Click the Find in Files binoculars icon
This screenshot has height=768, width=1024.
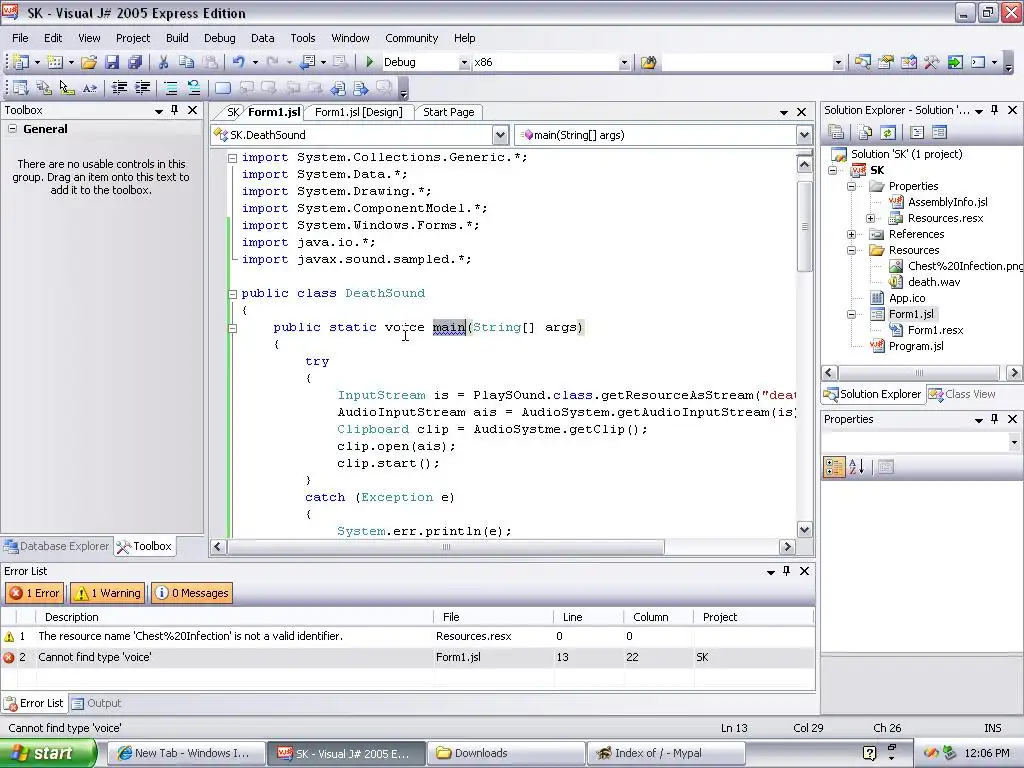(x=648, y=63)
